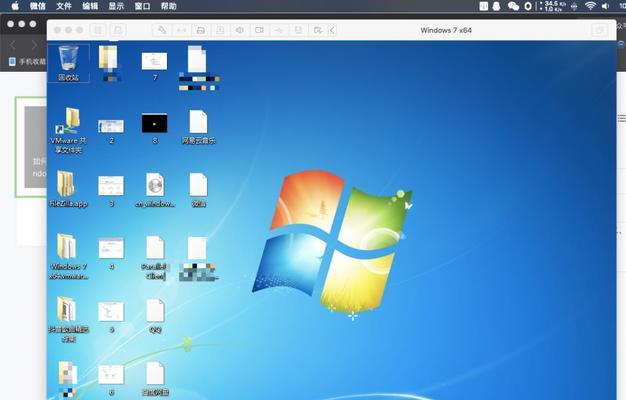Select the Windows 7 x64.vmwar... folder
The height and width of the screenshot is (400, 626).
click(x=68, y=256)
